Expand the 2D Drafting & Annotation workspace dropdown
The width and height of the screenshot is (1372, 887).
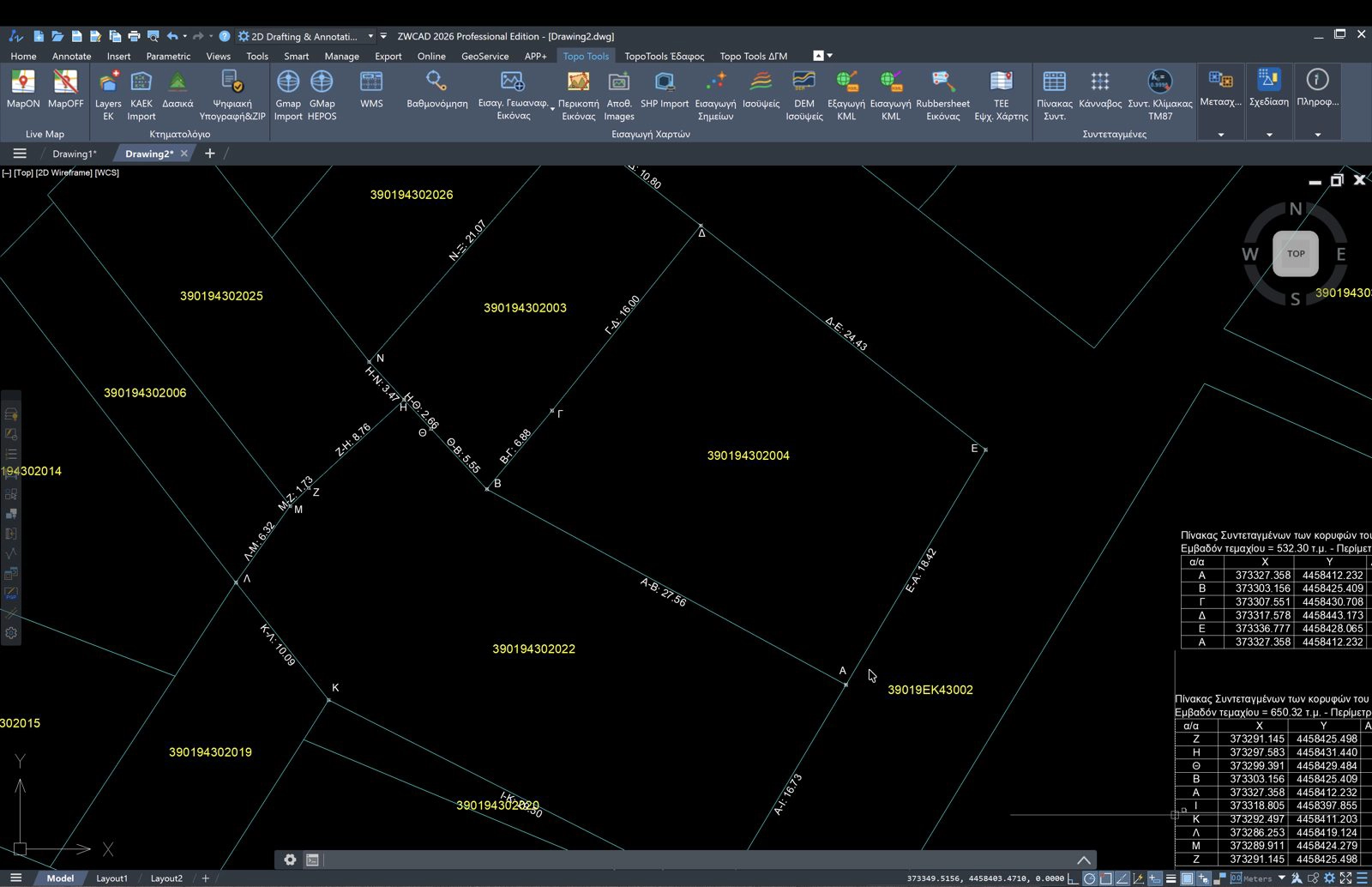pos(371,36)
